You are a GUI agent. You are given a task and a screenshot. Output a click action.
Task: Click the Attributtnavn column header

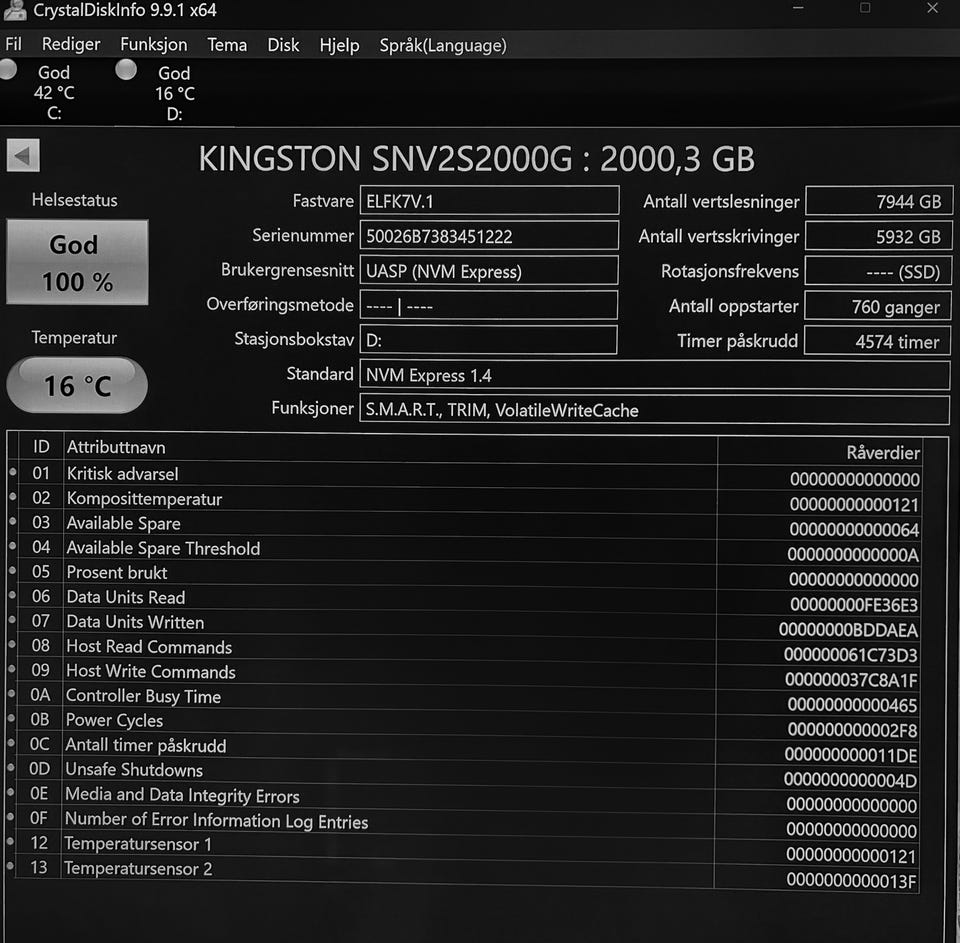(116, 447)
